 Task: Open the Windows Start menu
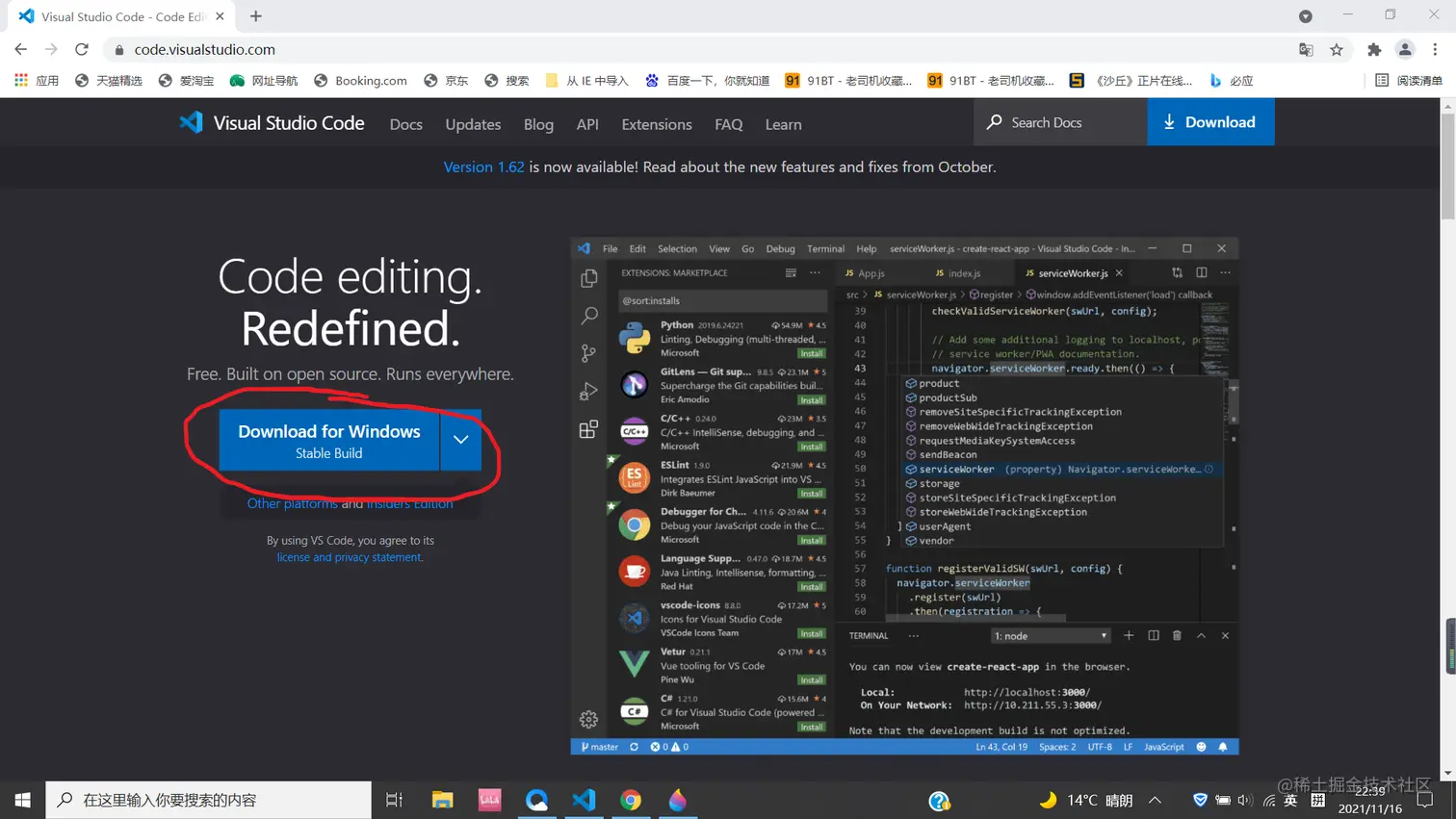[22, 800]
